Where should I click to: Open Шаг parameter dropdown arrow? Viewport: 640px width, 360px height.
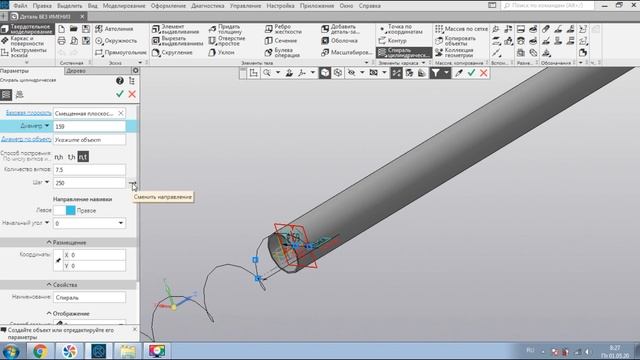(x=47, y=182)
